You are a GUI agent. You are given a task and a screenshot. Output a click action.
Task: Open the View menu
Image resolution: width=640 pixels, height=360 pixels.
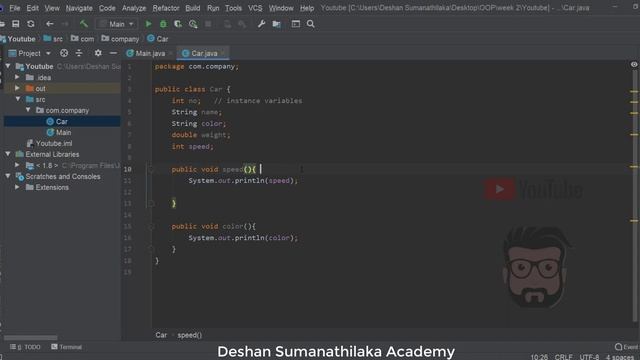(52, 8)
